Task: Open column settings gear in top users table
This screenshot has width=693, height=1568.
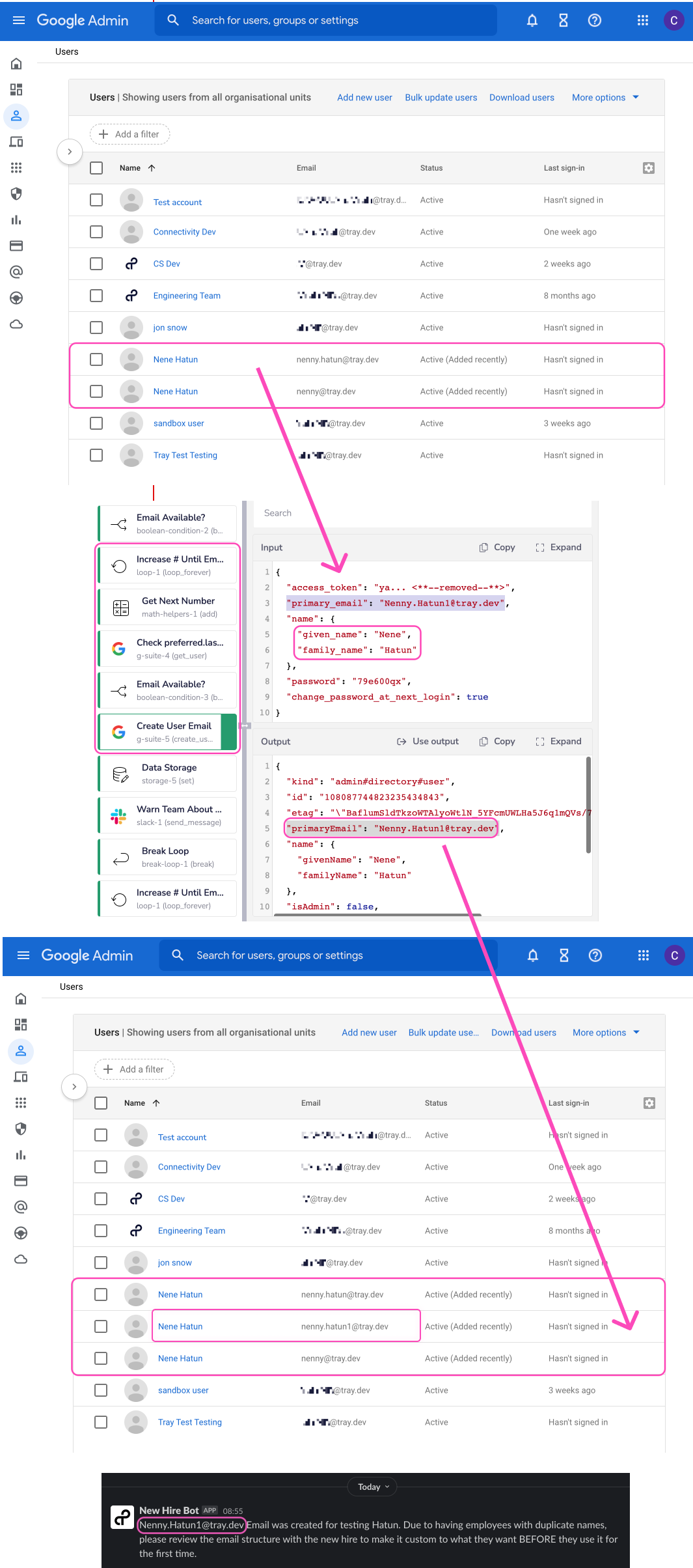Action: (649, 168)
